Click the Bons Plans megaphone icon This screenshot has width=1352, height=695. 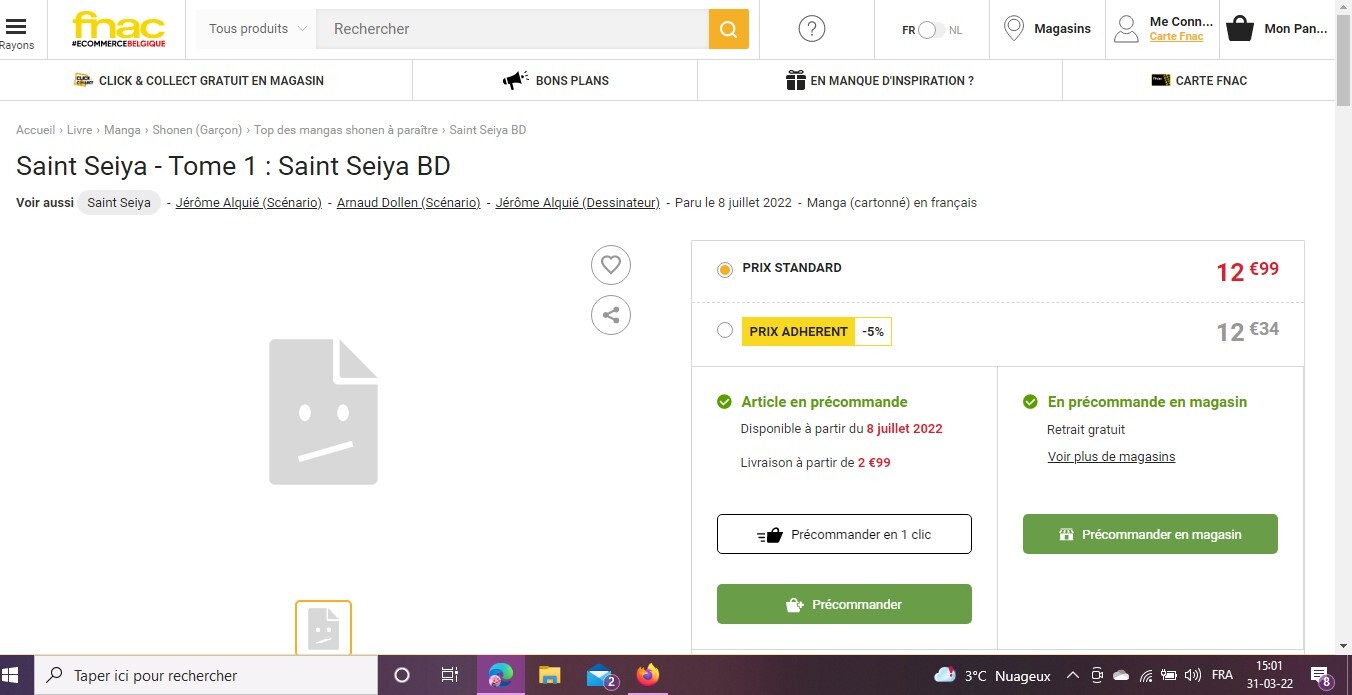click(x=516, y=80)
